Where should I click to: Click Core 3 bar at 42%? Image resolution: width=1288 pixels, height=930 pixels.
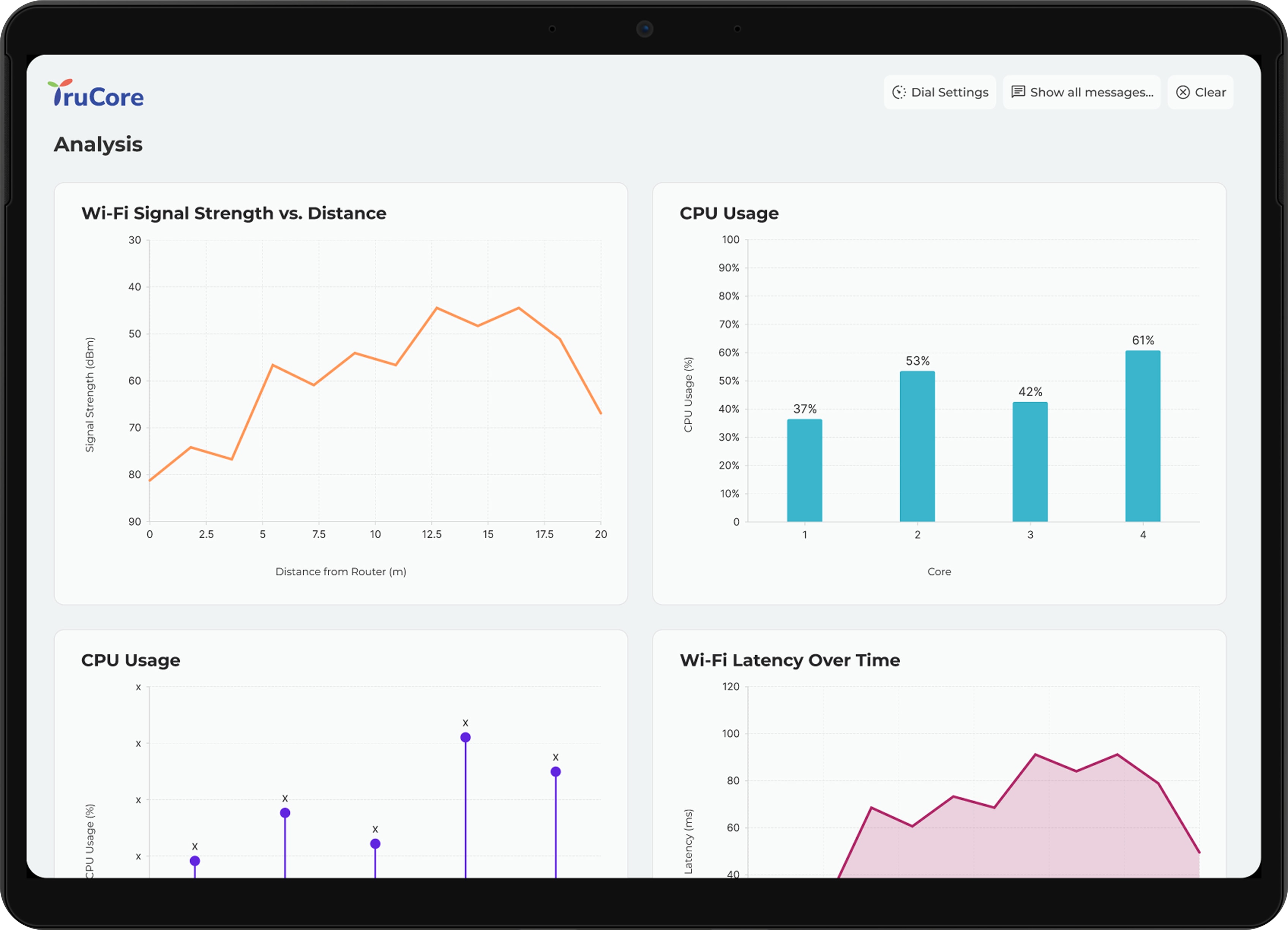click(x=1030, y=461)
